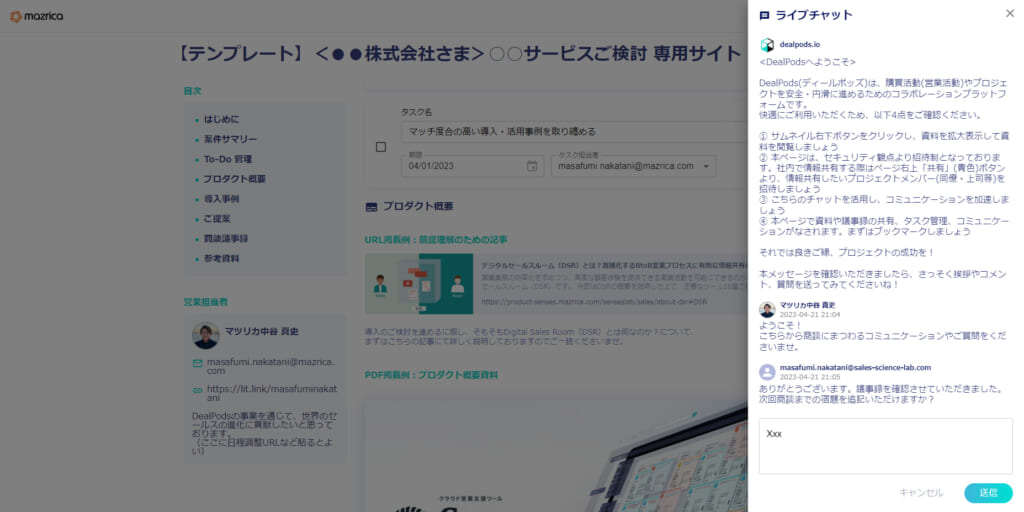The image size is (1024, 512).
Task: Click マツリカ中谷 真史 avatar in chat
Action: pos(767,310)
